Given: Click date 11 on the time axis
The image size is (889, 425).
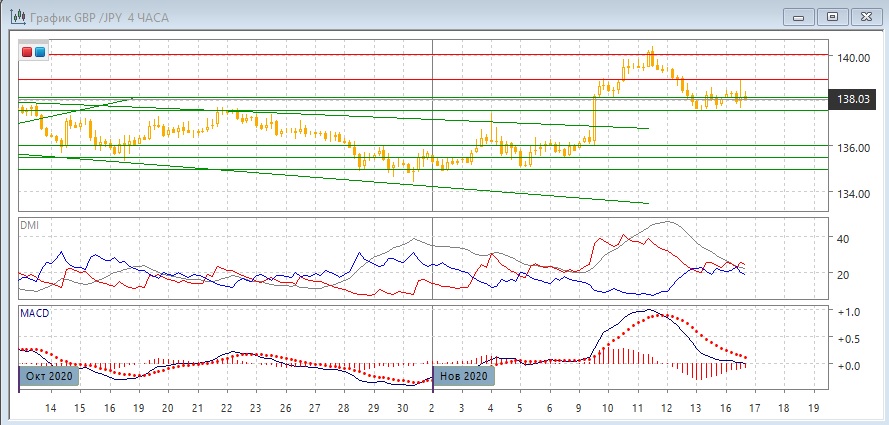Looking at the screenshot, I should click(x=638, y=409).
